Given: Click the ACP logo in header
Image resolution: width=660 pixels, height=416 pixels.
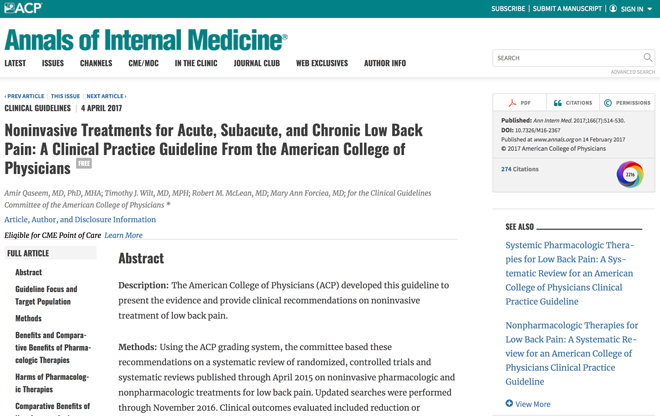Looking at the screenshot, I should [23, 8].
